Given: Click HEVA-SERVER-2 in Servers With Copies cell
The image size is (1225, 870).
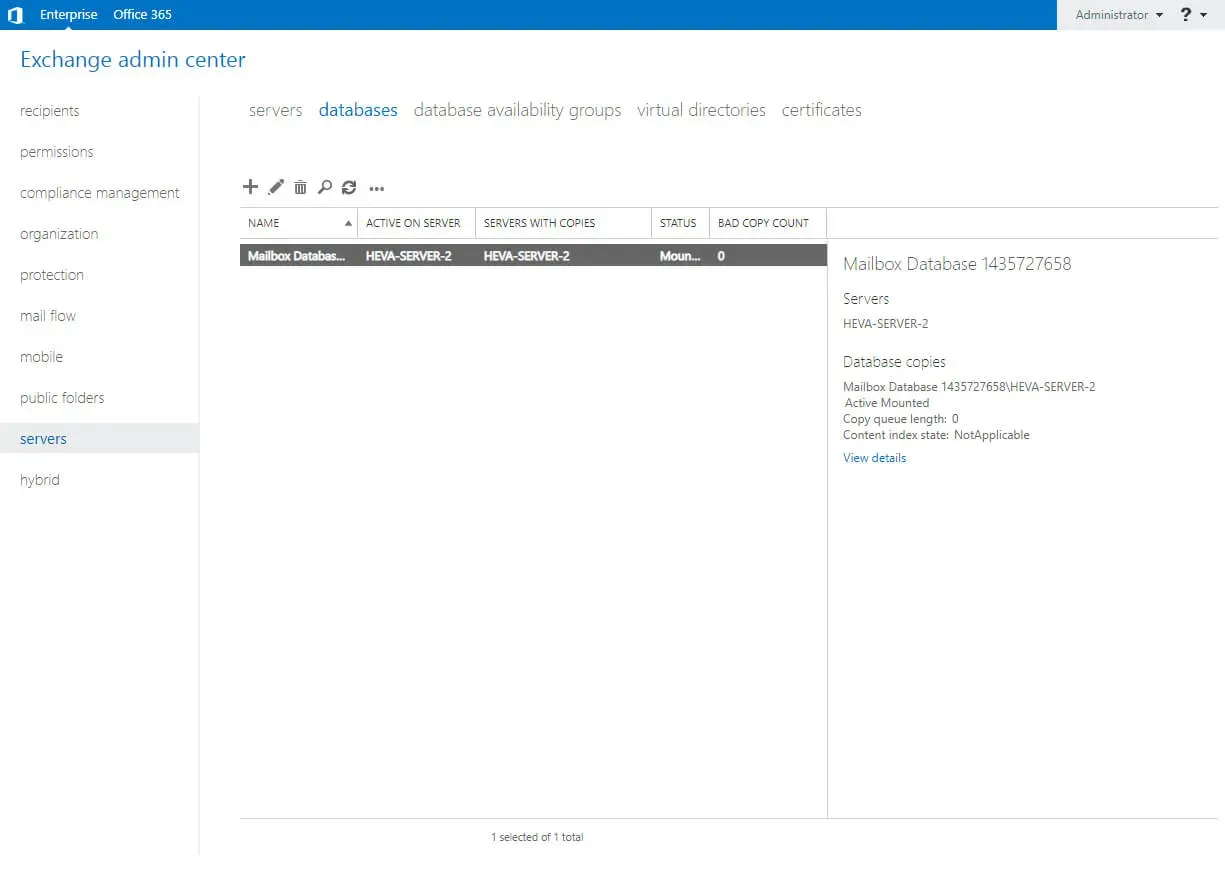Looking at the screenshot, I should (526, 256).
